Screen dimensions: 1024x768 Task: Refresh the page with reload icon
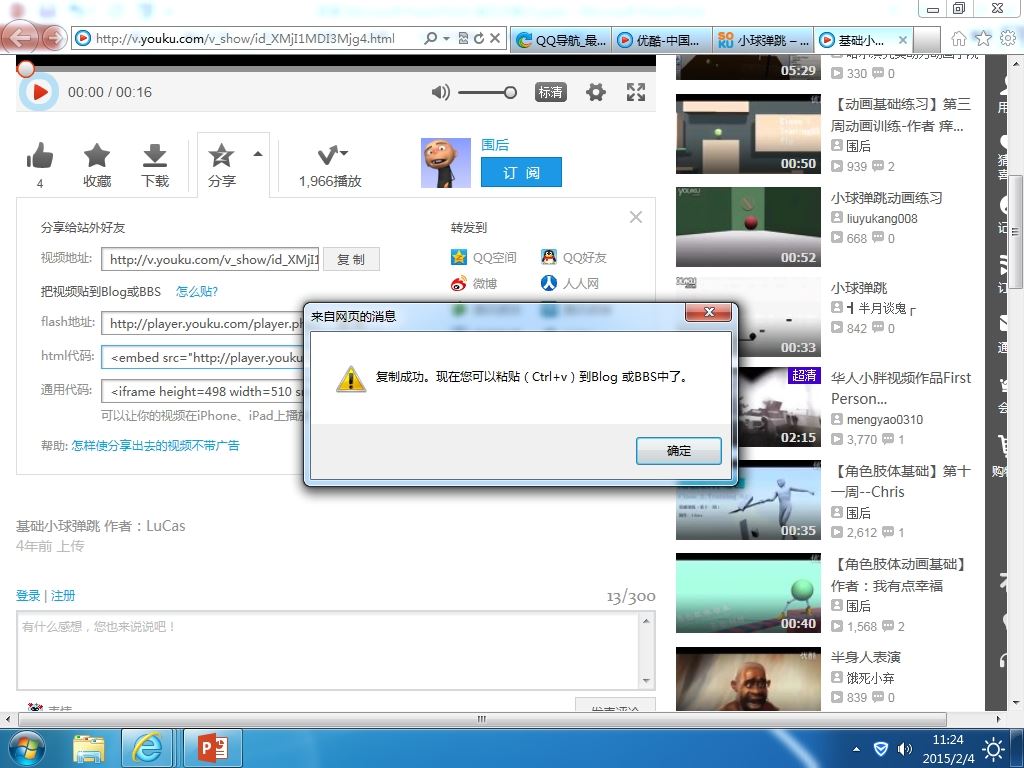point(479,39)
